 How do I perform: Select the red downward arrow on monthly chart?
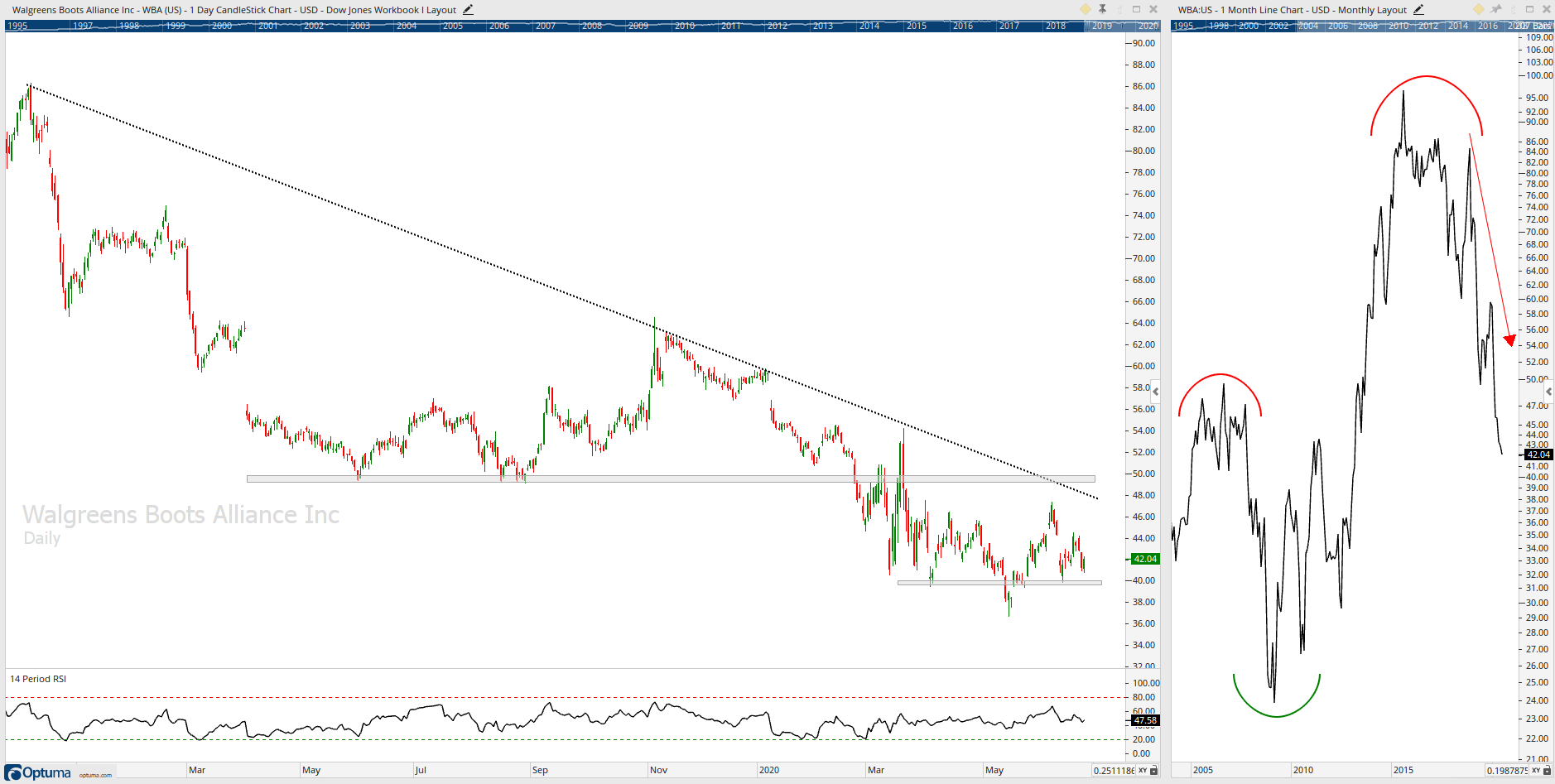coord(1491,240)
